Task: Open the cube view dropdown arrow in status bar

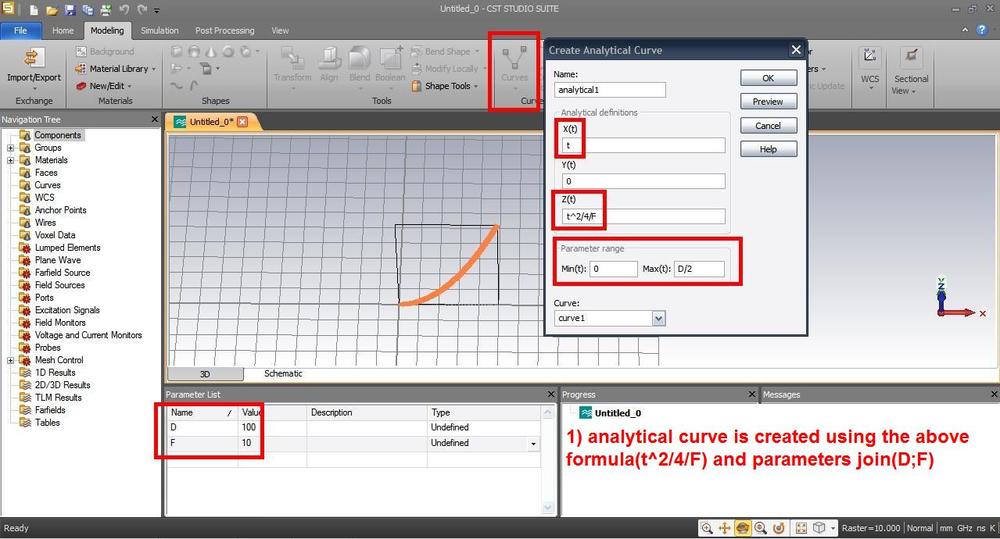Action: coord(832,528)
